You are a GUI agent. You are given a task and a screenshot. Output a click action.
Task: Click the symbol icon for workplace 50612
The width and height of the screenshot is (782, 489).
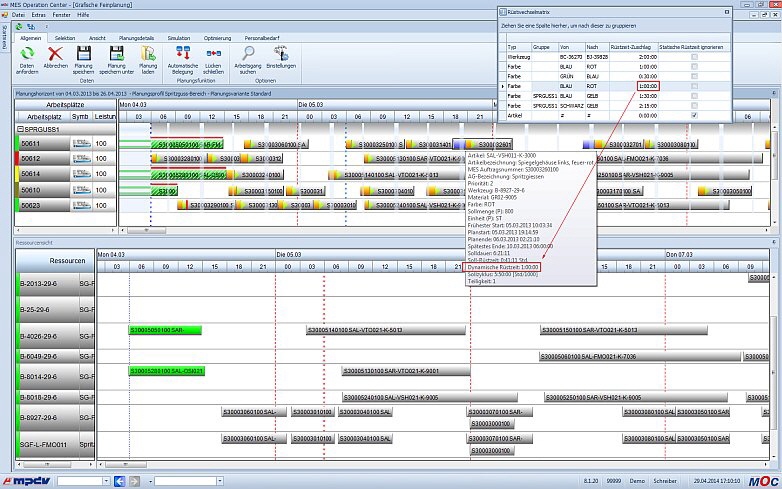click(x=81, y=159)
